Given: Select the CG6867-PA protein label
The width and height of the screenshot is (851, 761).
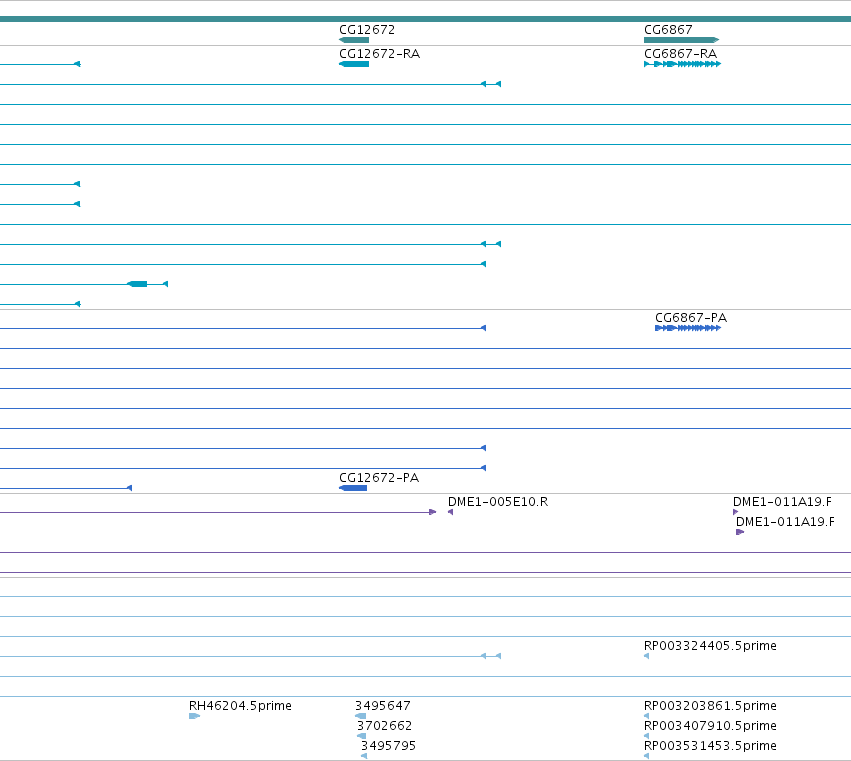Looking at the screenshot, I should [691, 317].
